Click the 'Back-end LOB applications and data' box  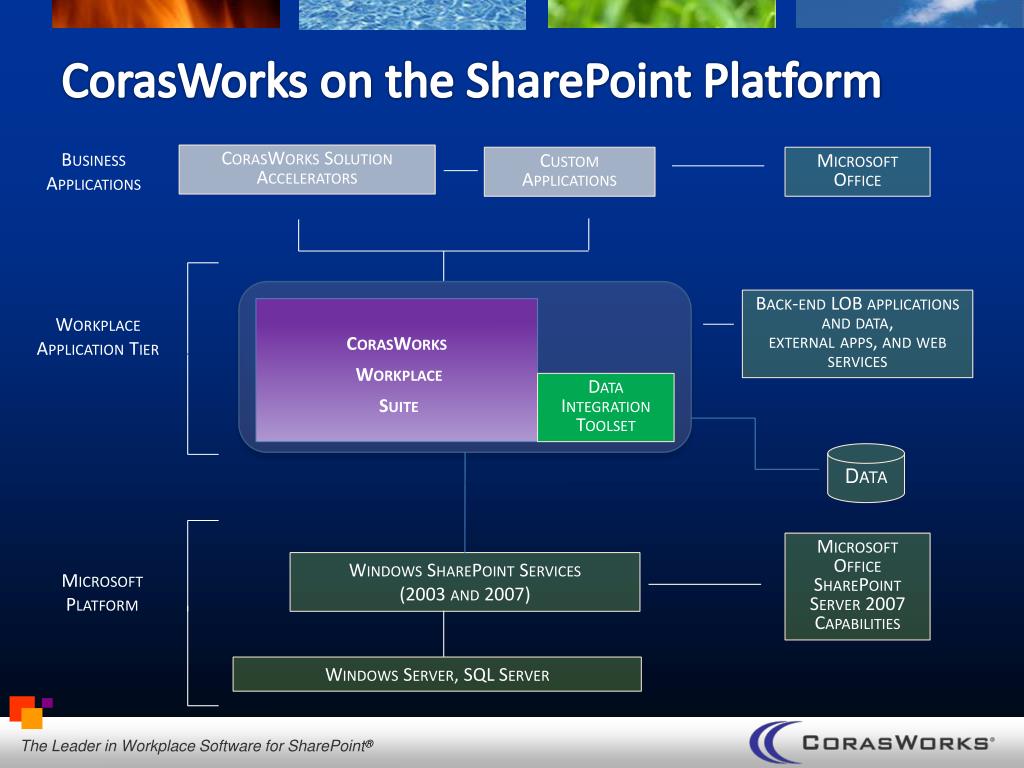coord(857,333)
